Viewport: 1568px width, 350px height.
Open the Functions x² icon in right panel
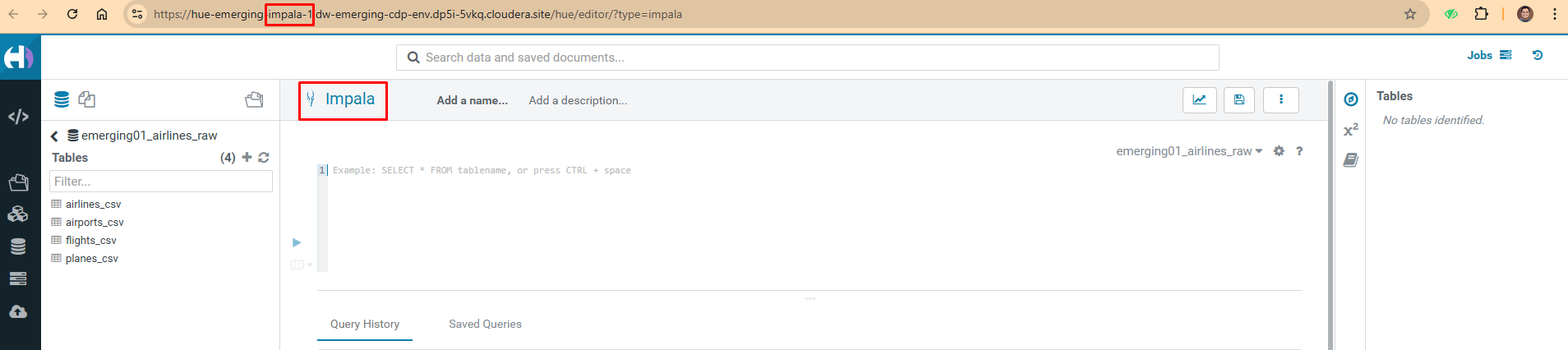(1351, 130)
